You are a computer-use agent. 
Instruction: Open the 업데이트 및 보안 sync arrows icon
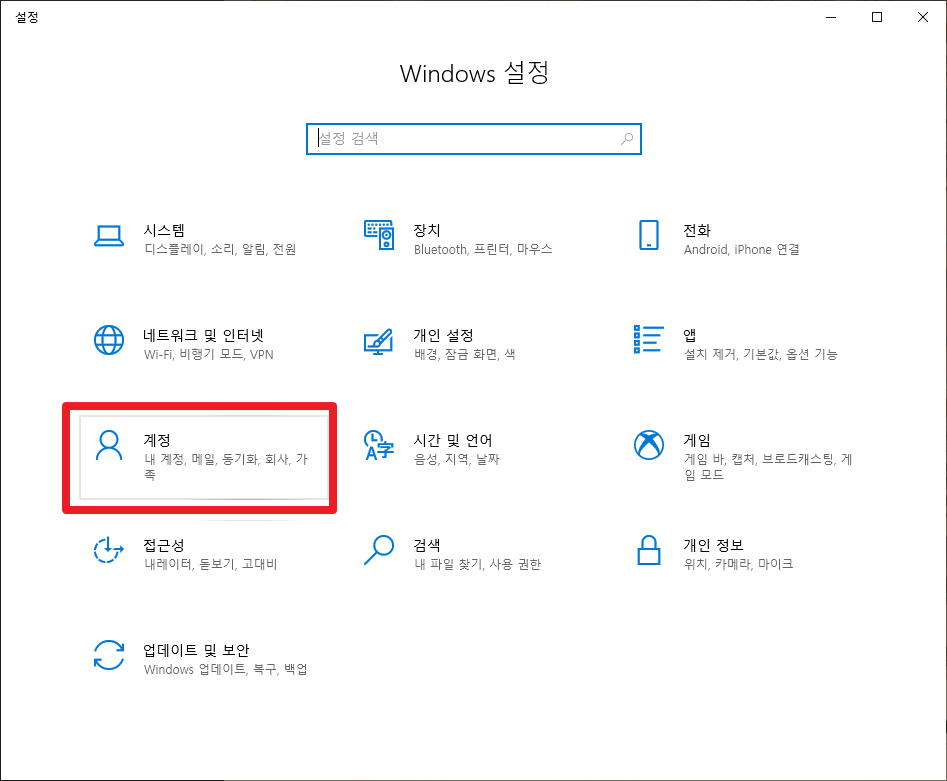(x=109, y=655)
